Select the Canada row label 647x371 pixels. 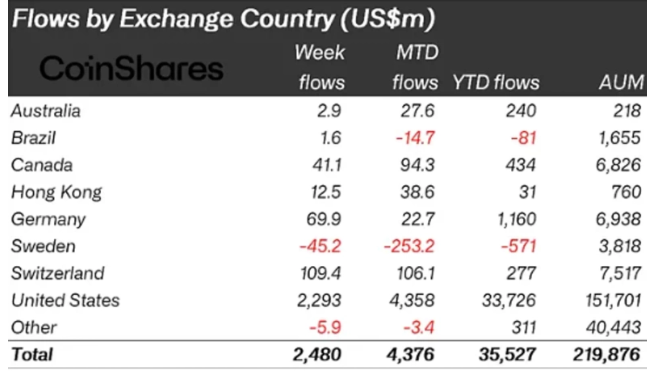(42, 165)
